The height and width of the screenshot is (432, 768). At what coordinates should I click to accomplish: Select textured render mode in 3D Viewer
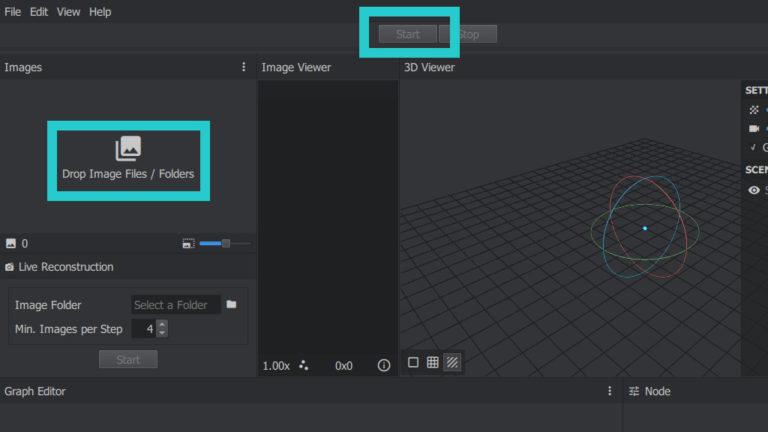pos(452,362)
